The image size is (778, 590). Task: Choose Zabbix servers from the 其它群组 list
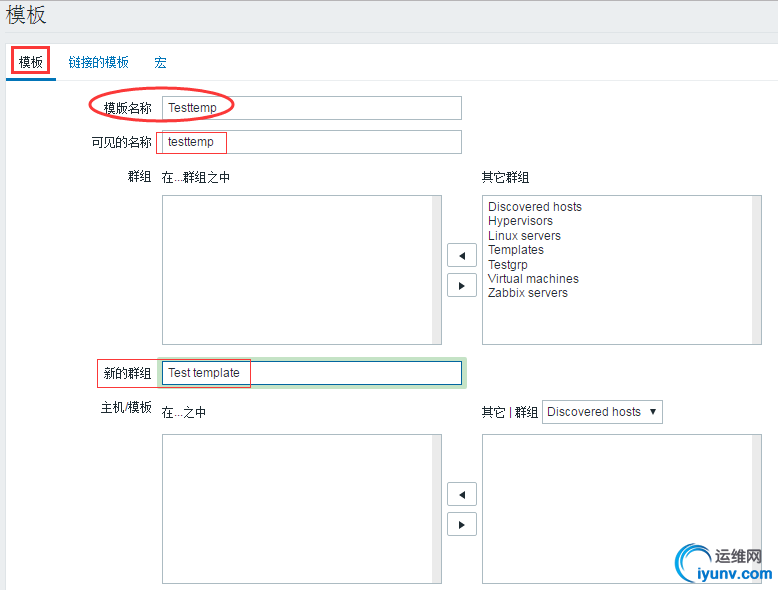point(527,293)
